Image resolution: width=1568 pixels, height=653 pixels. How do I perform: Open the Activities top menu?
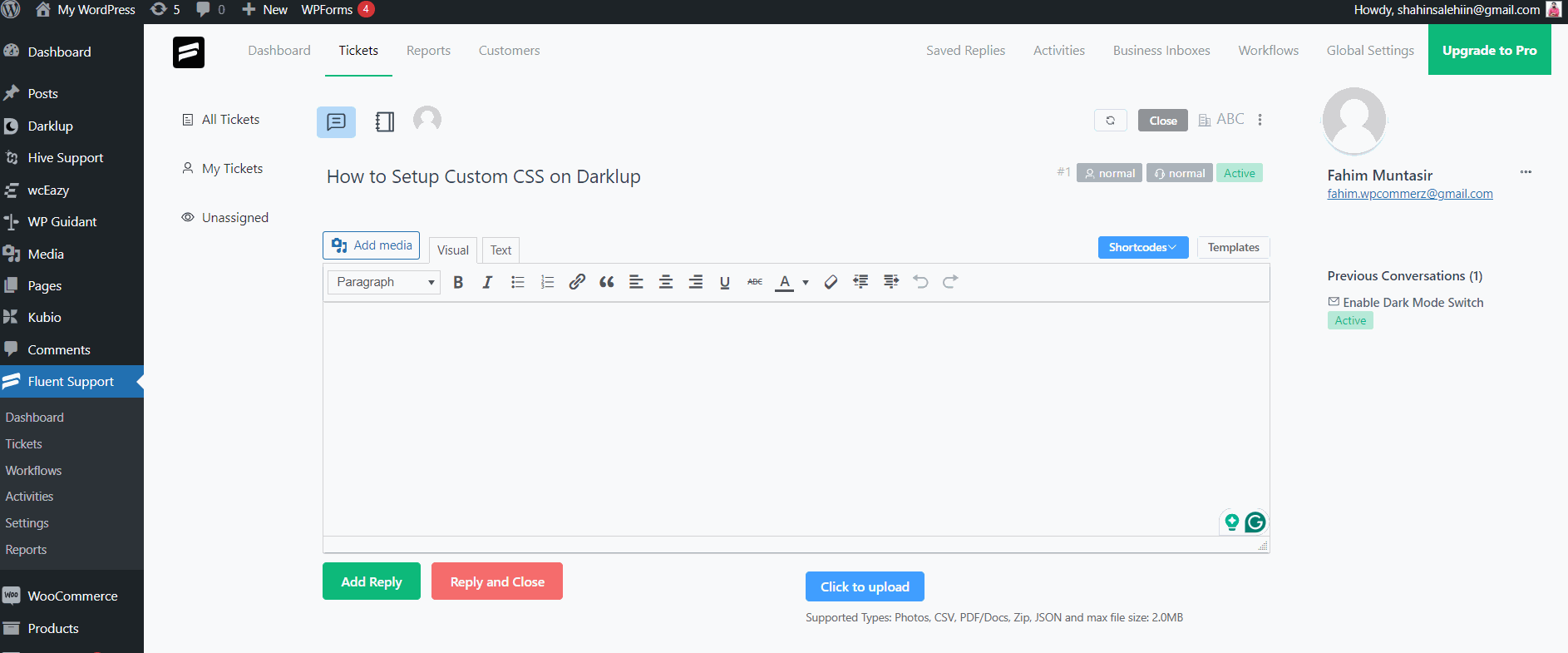click(x=1058, y=51)
